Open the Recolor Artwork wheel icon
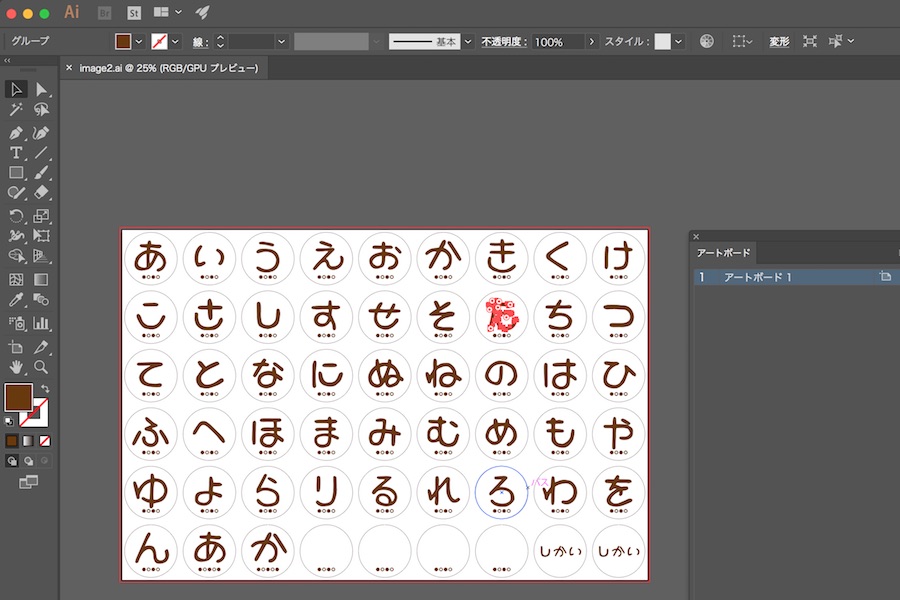Image resolution: width=900 pixels, height=600 pixels. coord(707,41)
